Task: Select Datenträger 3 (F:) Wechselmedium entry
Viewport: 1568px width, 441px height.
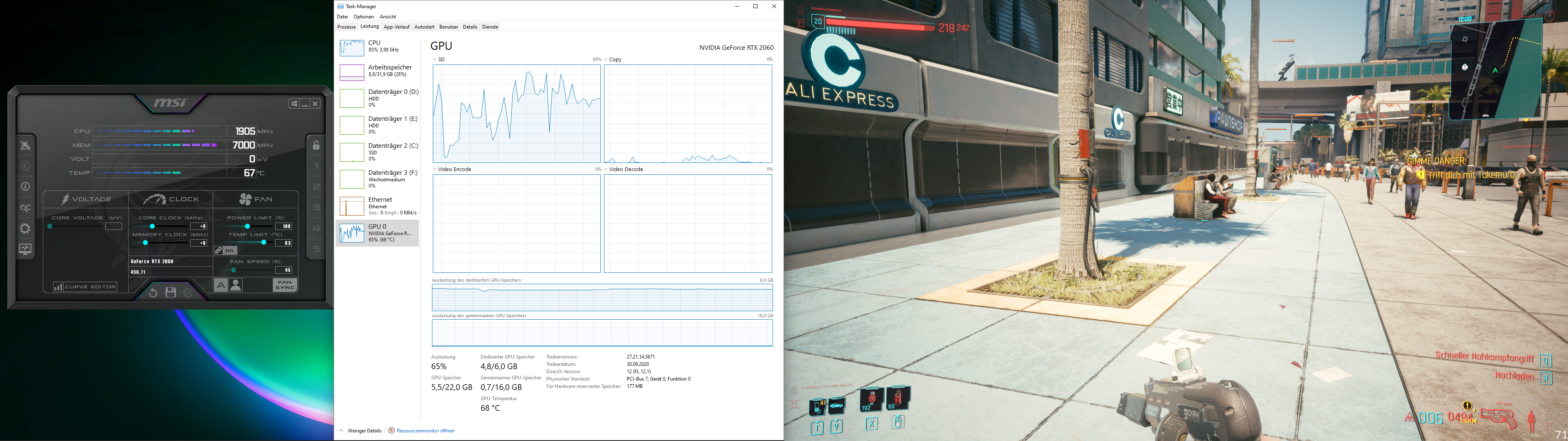Action: [x=377, y=178]
